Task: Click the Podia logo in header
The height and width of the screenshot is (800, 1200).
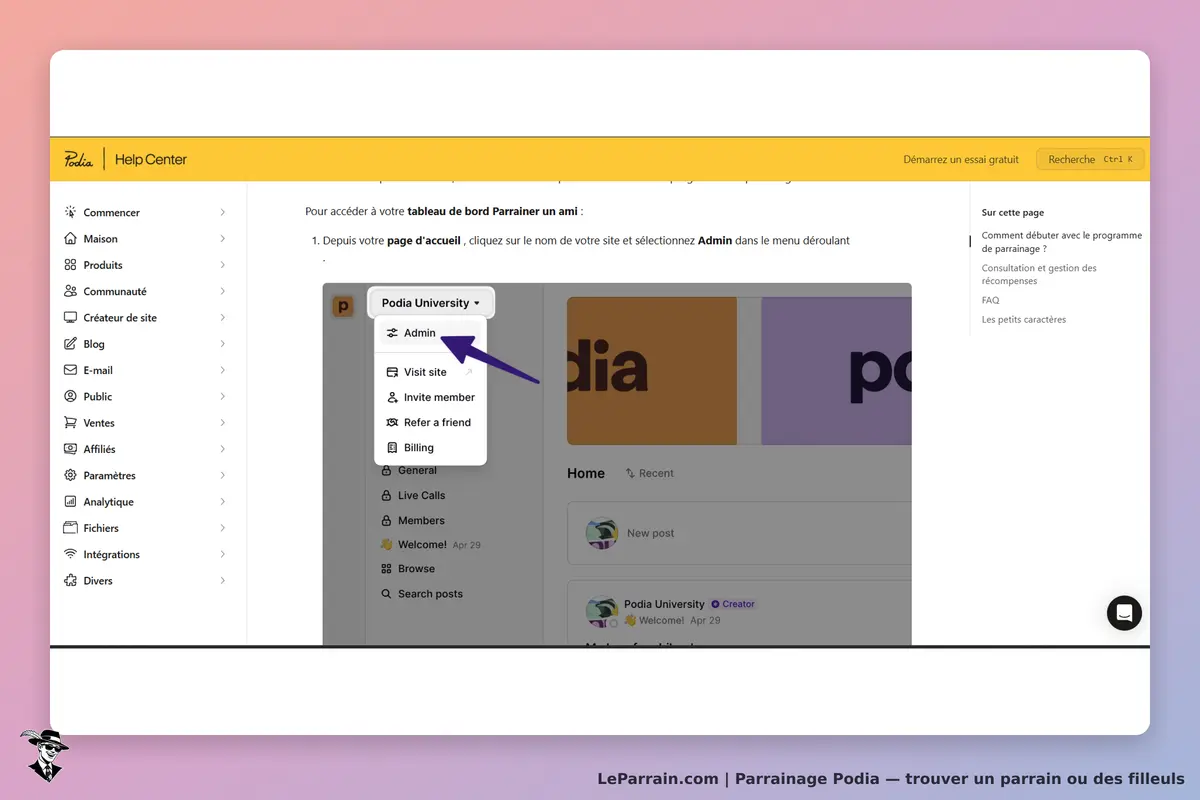Action: pyautogui.click(x=78, y=159)
